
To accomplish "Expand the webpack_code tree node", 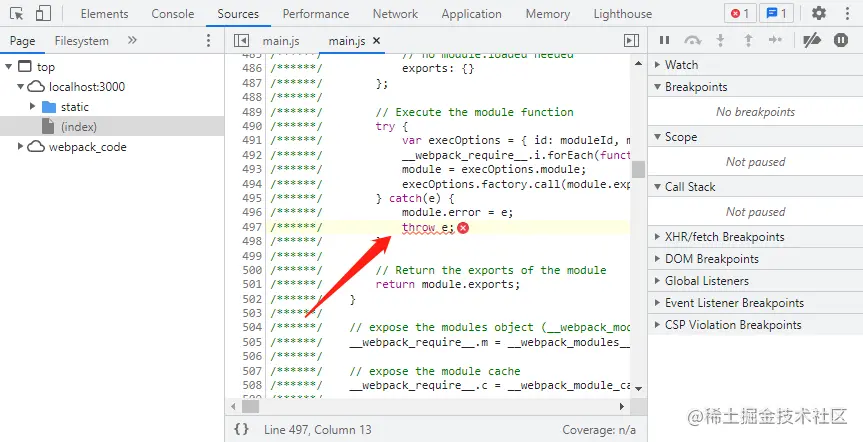I will tap(20, 146).
